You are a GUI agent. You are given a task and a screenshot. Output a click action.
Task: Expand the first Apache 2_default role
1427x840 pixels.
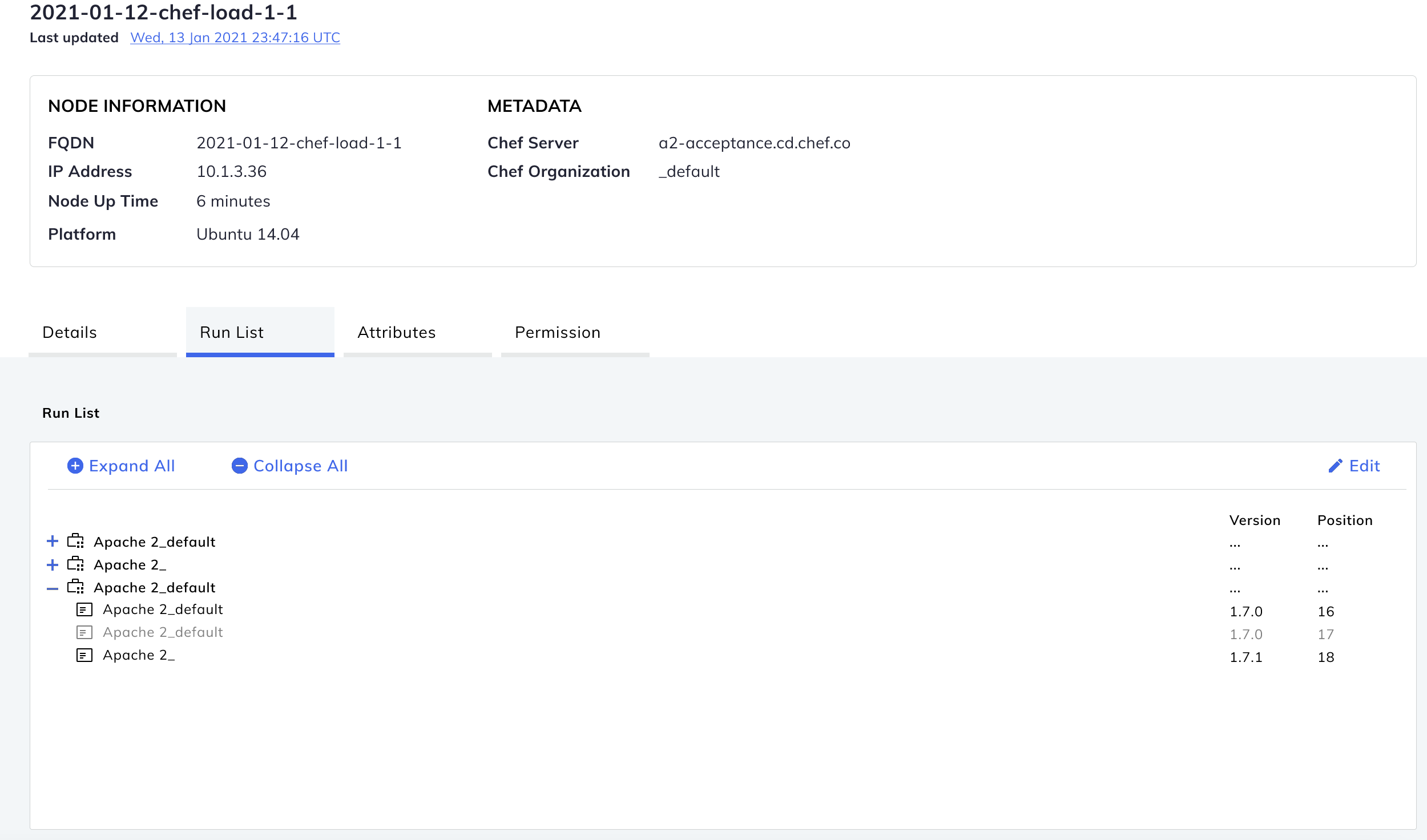pyautogui.click(x=53, y=542)
